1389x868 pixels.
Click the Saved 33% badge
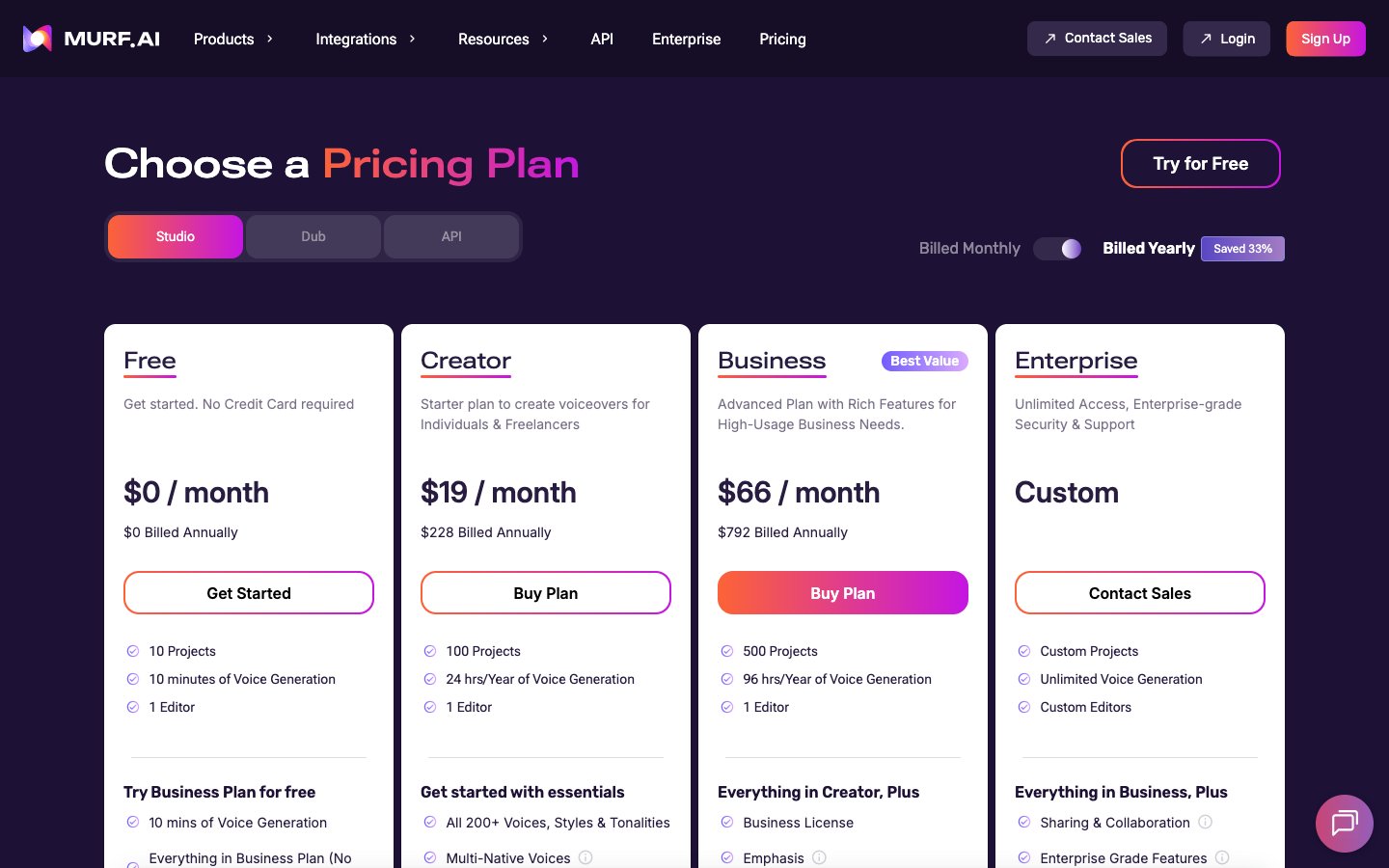(1242, 249)
